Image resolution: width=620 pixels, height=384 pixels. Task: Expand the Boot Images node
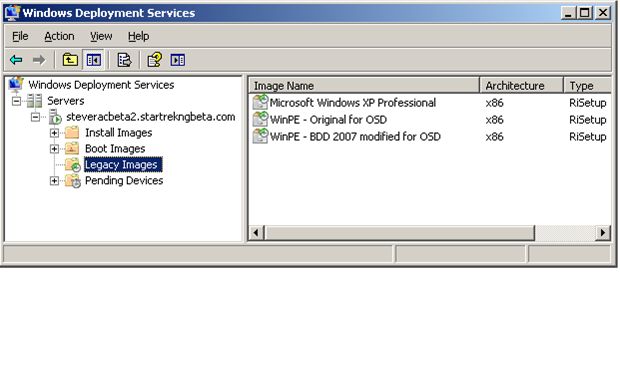click(x=54, y=149)
